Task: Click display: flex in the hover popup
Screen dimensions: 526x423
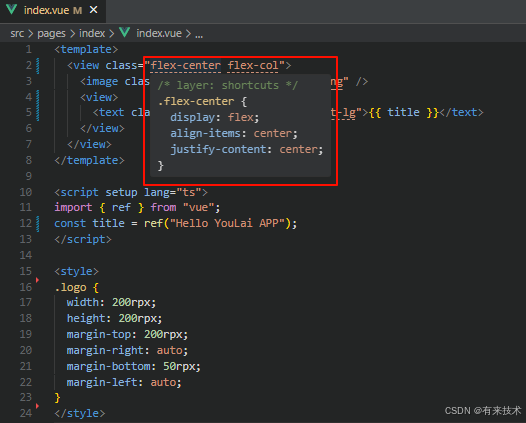Action: pos(215,117)
